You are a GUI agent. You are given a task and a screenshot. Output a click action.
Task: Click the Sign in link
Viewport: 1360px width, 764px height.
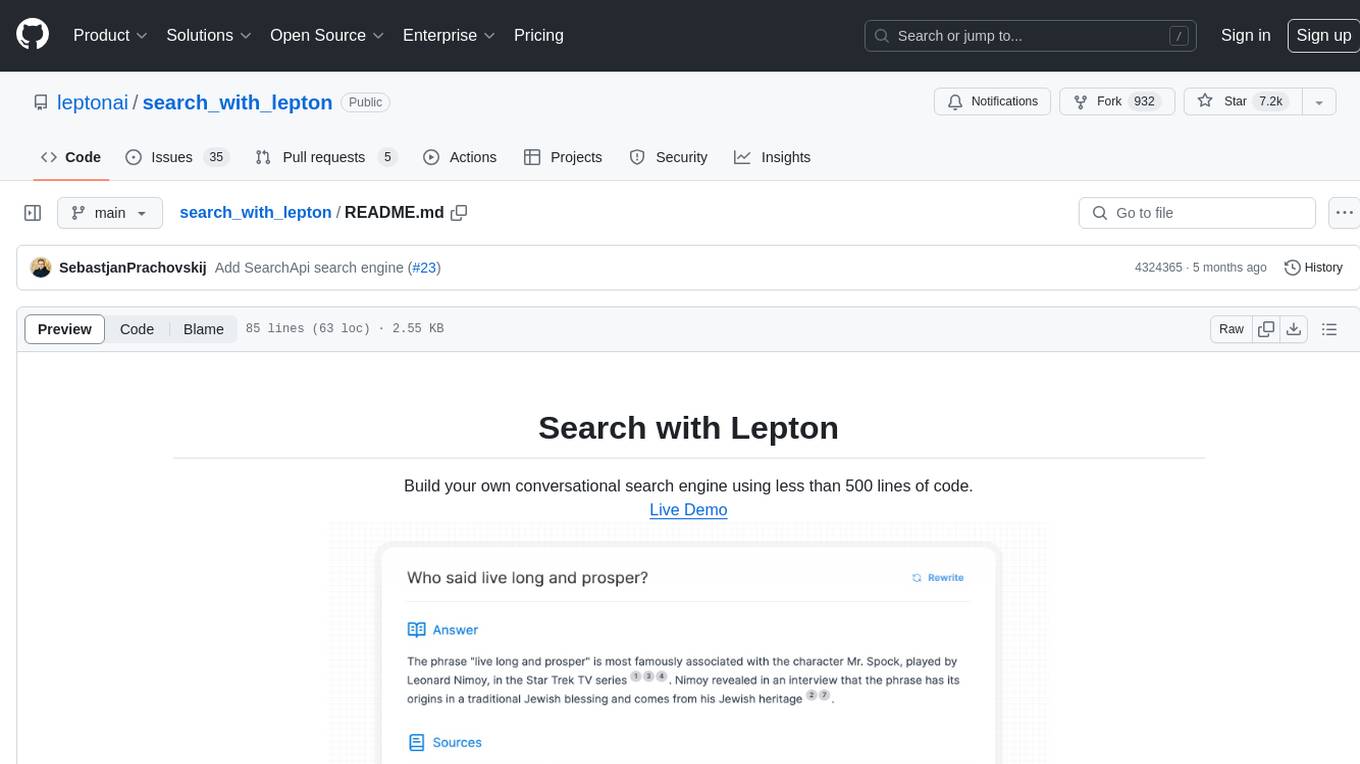[x=1246, y=35]
